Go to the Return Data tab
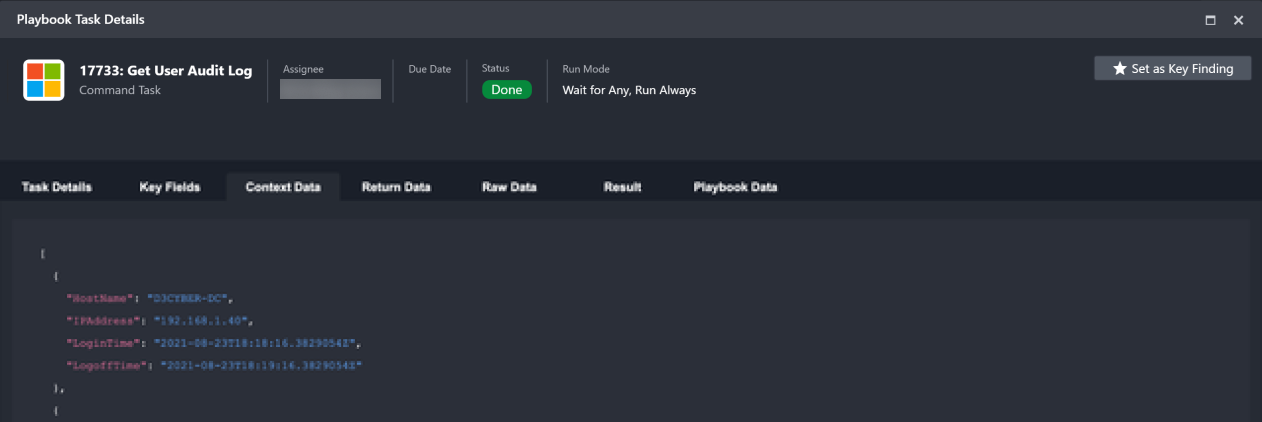 pos(396,187)
